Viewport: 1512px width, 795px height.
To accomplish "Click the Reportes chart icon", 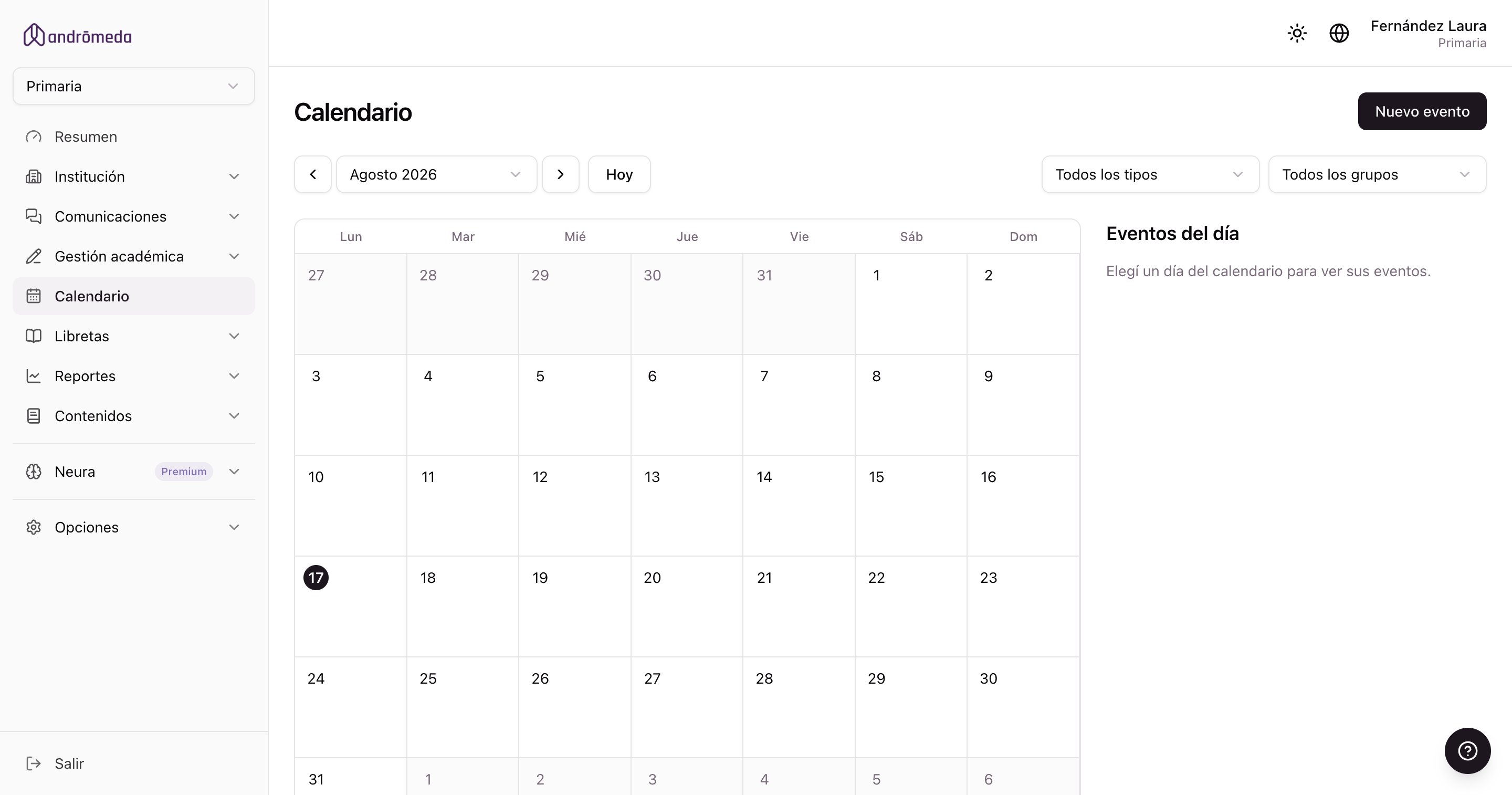I will click(34, 376).
